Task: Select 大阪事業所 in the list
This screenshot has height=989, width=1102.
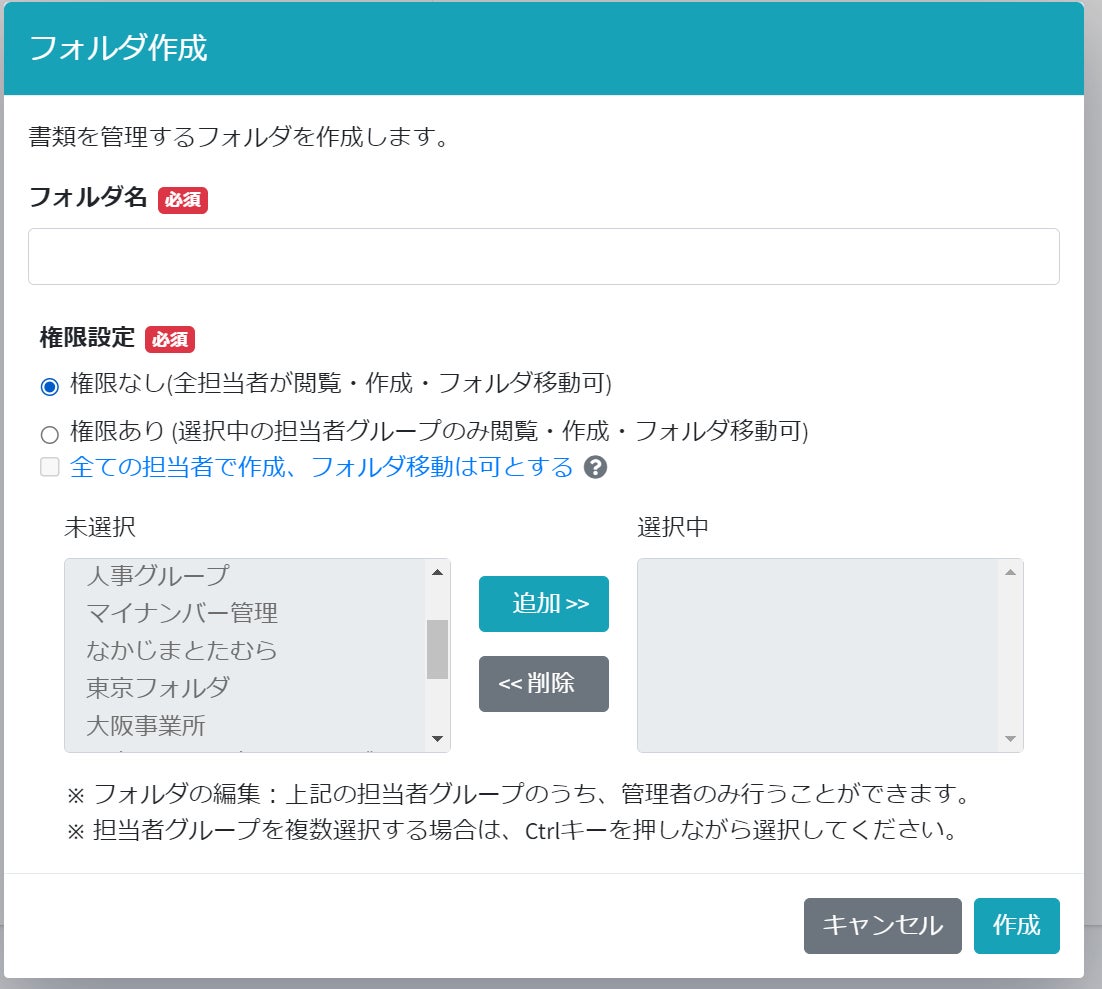Action: tap(146, 724)
